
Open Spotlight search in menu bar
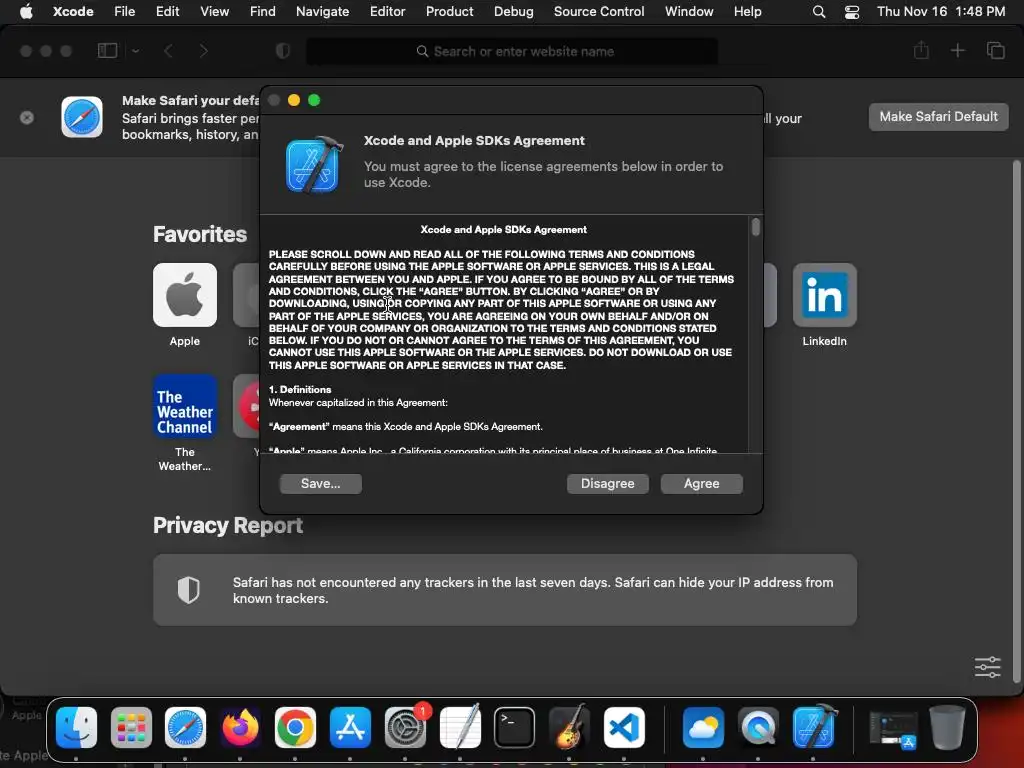point(818,12)
